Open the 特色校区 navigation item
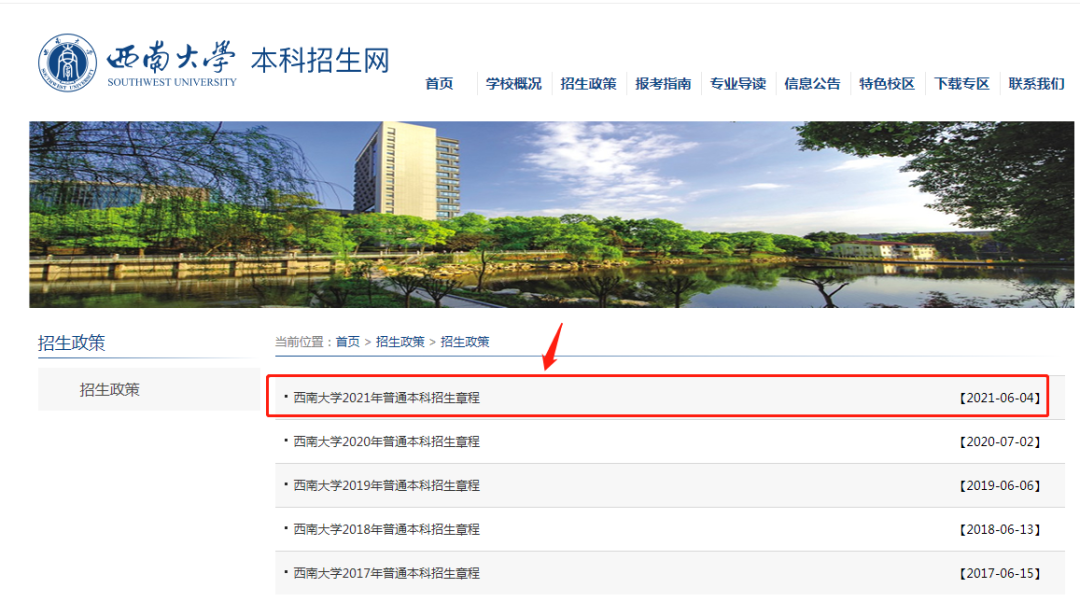The height and width of the screenshot is (602, 1080). click(886, 84)
